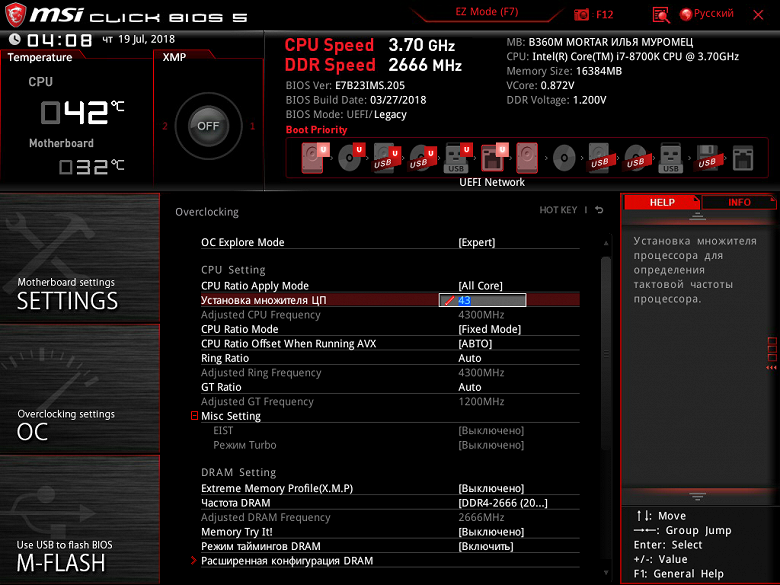Click the scroll down arrow of settings list

click(x=606, y=573)
